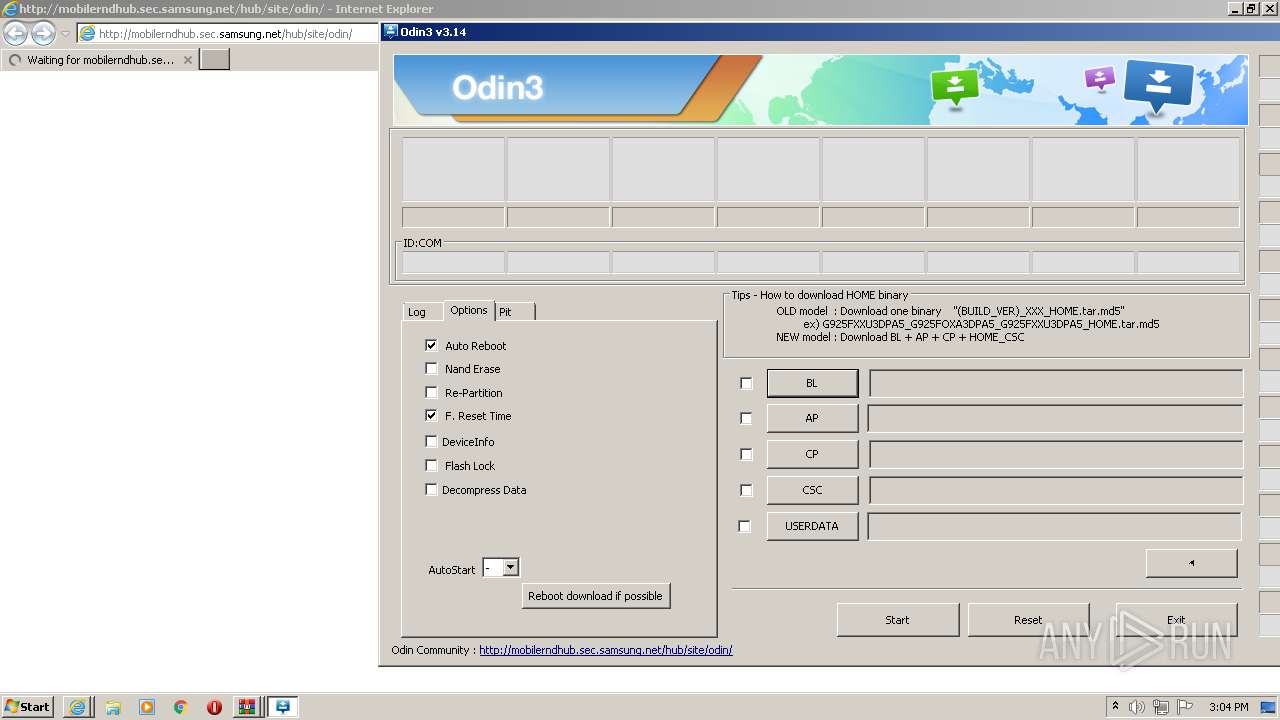
Task: Click the AP file button
Action: pos(812,418)
